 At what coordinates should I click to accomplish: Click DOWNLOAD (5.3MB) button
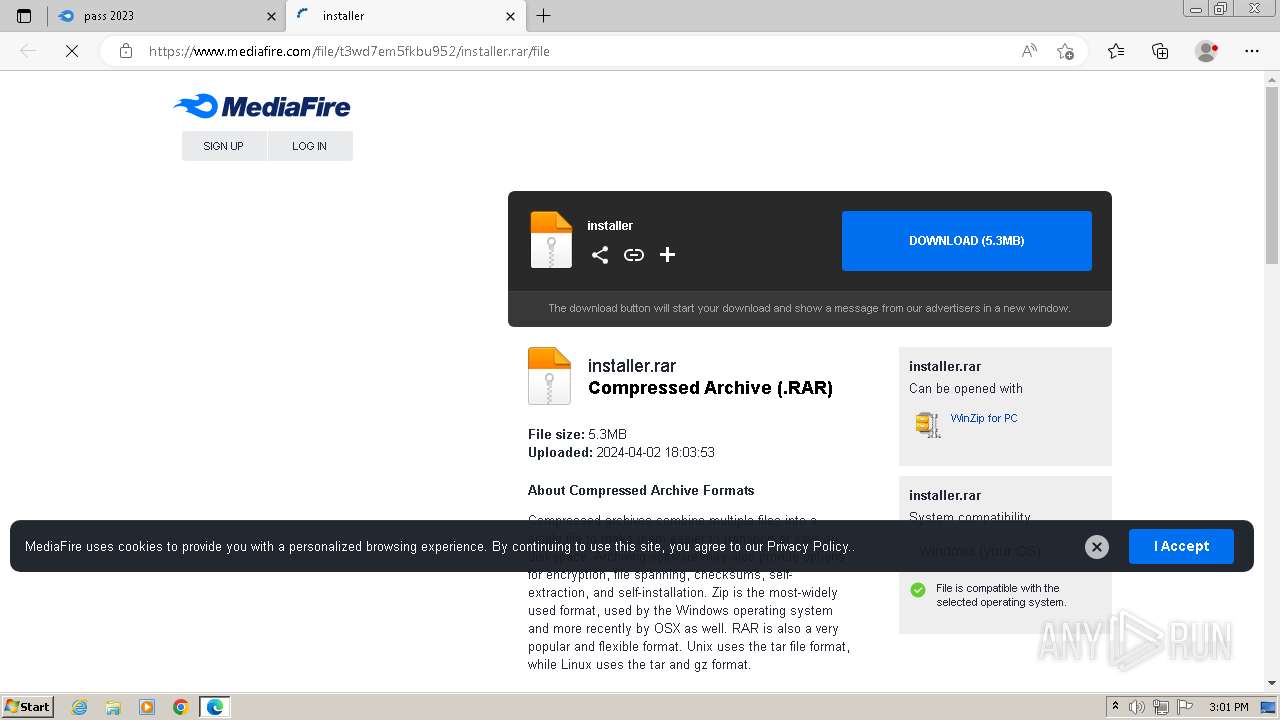pyautogui.click(x=967, y=241)
